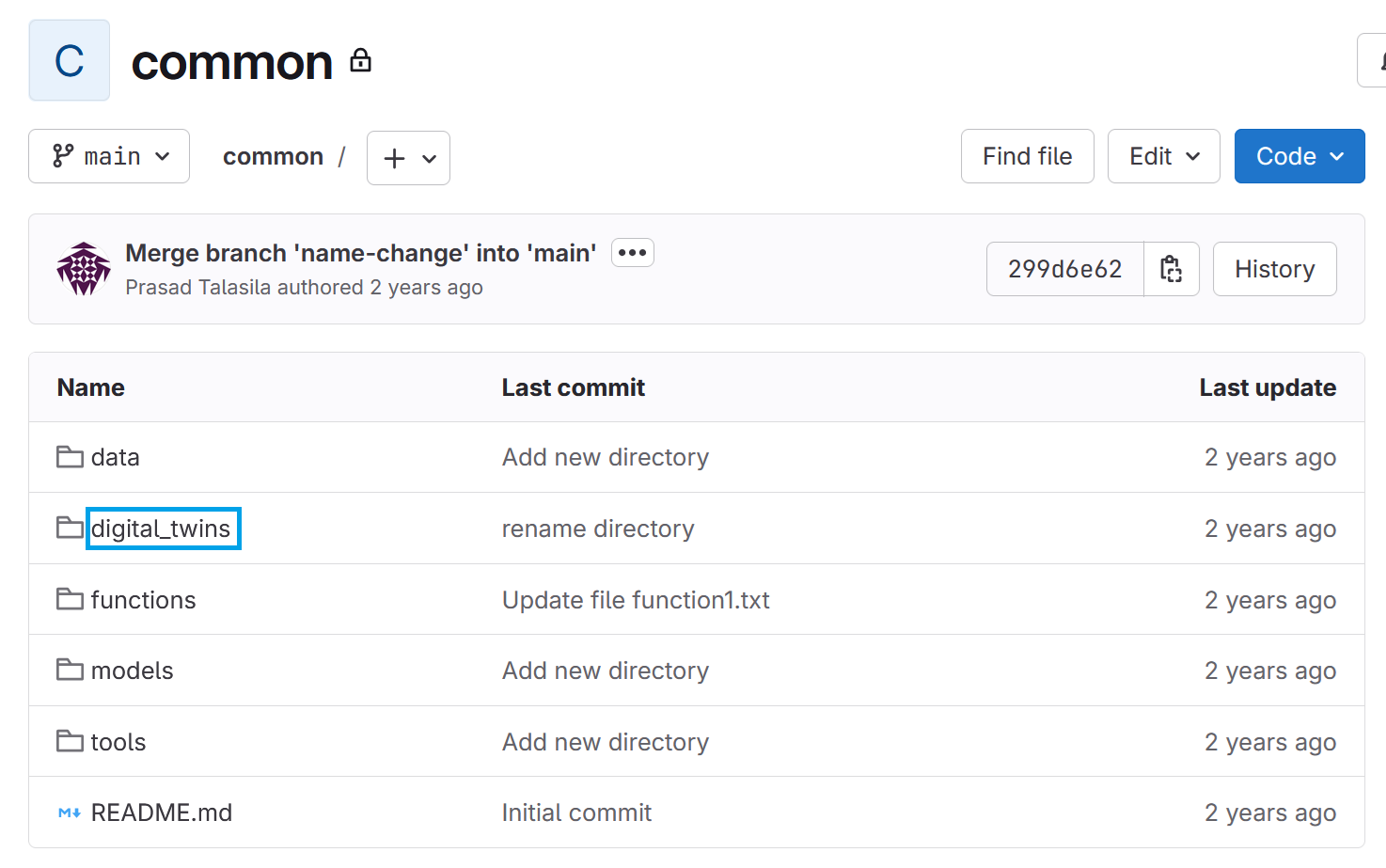Click the branch icon in the branch selector
This screenshot has width=1386, height=868.
click(x=62, y=155)
